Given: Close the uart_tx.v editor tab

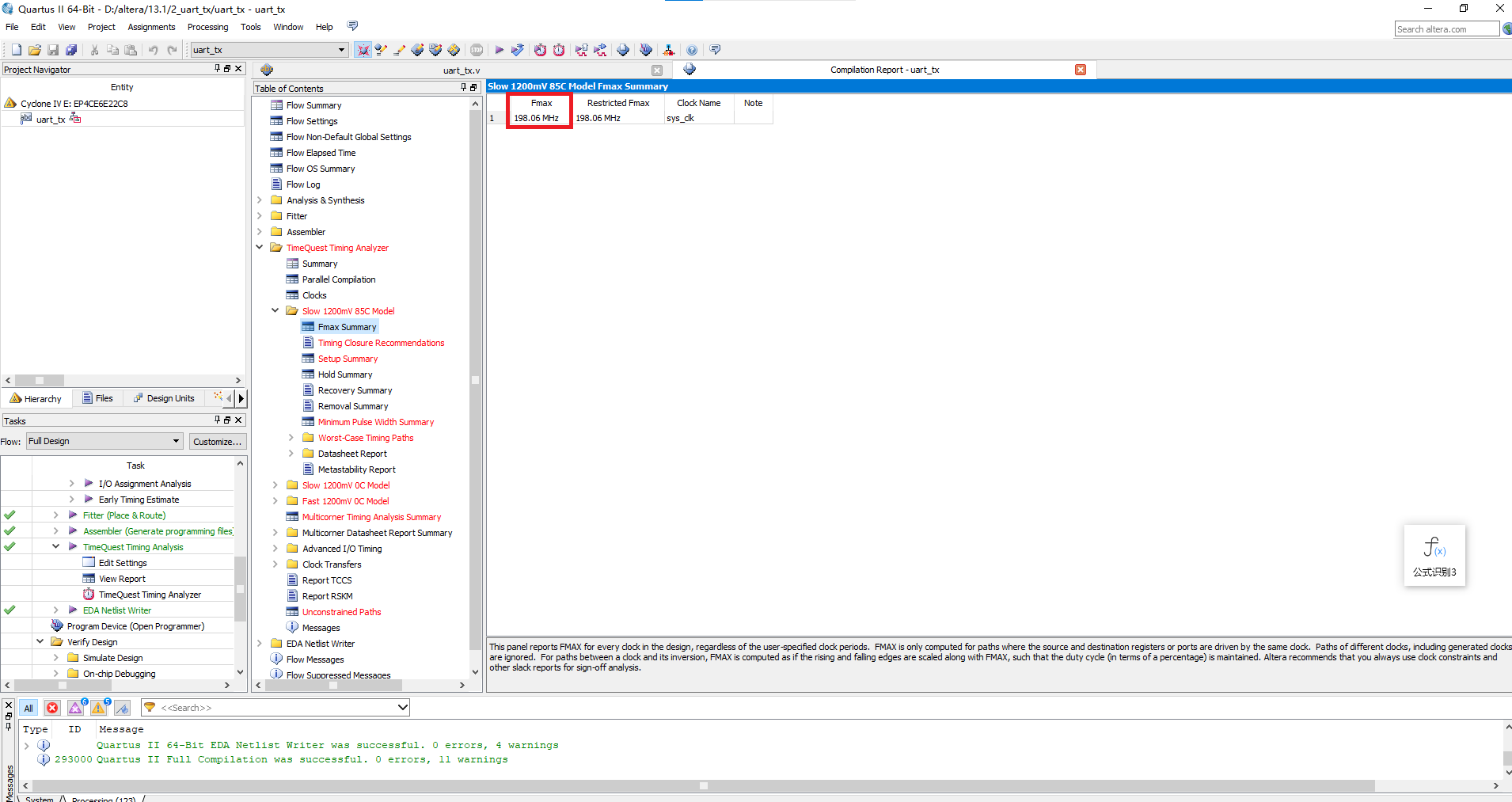Looking at the screenshot, I should point(657,70).
